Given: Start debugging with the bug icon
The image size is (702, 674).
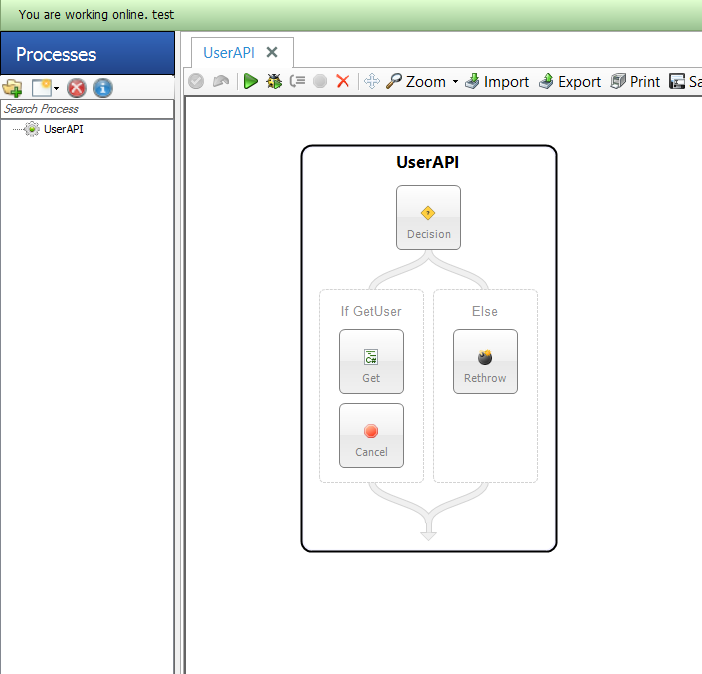Looking at the screenshot, I should (x=274, y=82).
